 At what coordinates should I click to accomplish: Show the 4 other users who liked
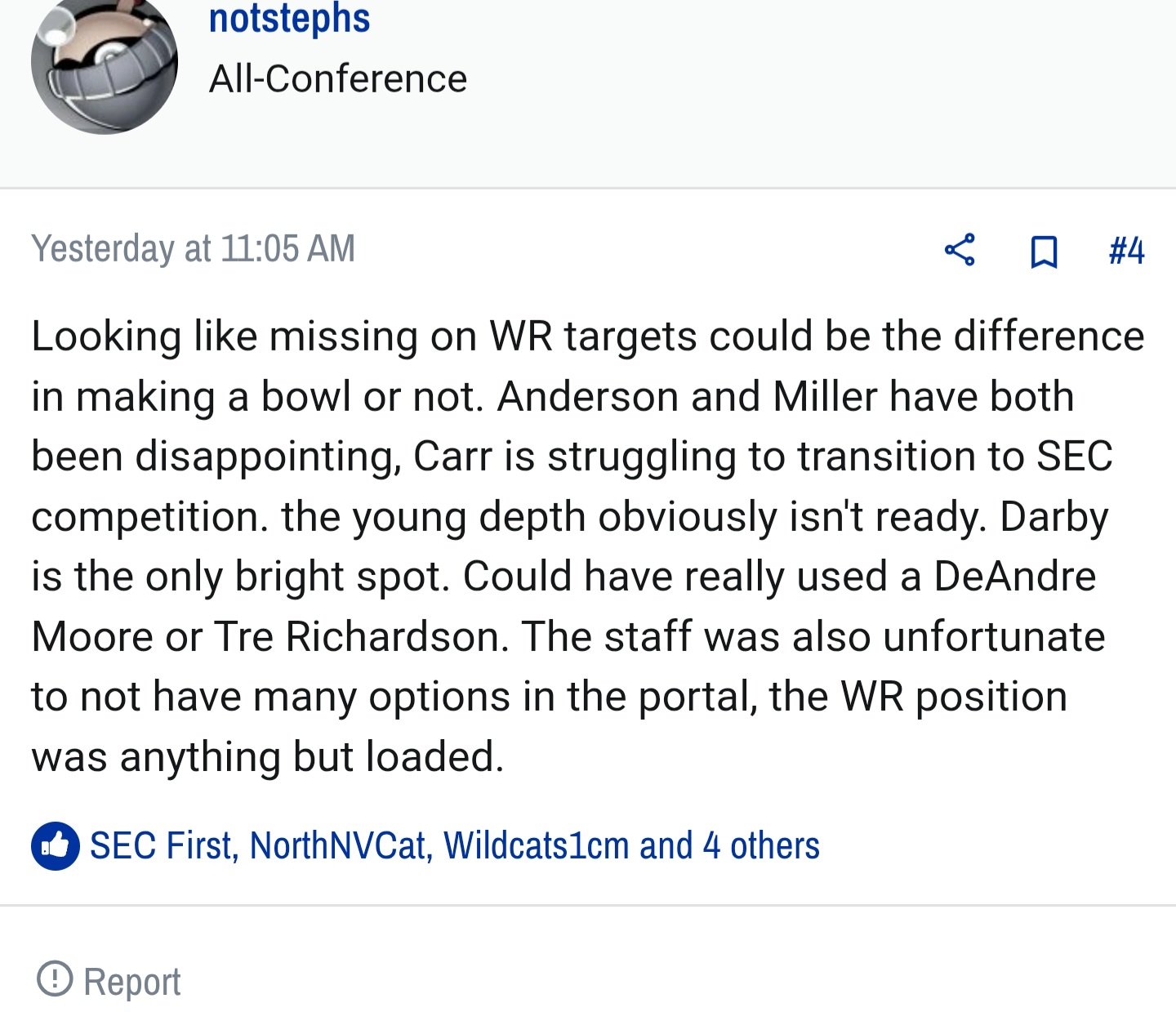tap(761, 845)
